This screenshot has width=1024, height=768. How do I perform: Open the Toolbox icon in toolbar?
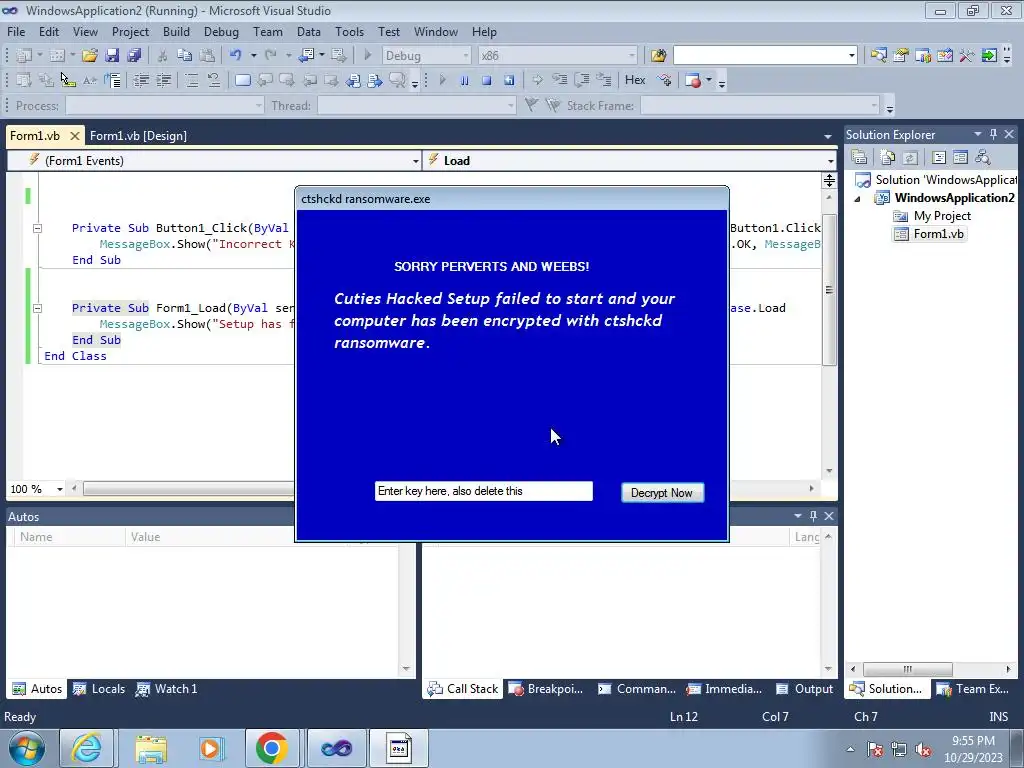(967, 56)
